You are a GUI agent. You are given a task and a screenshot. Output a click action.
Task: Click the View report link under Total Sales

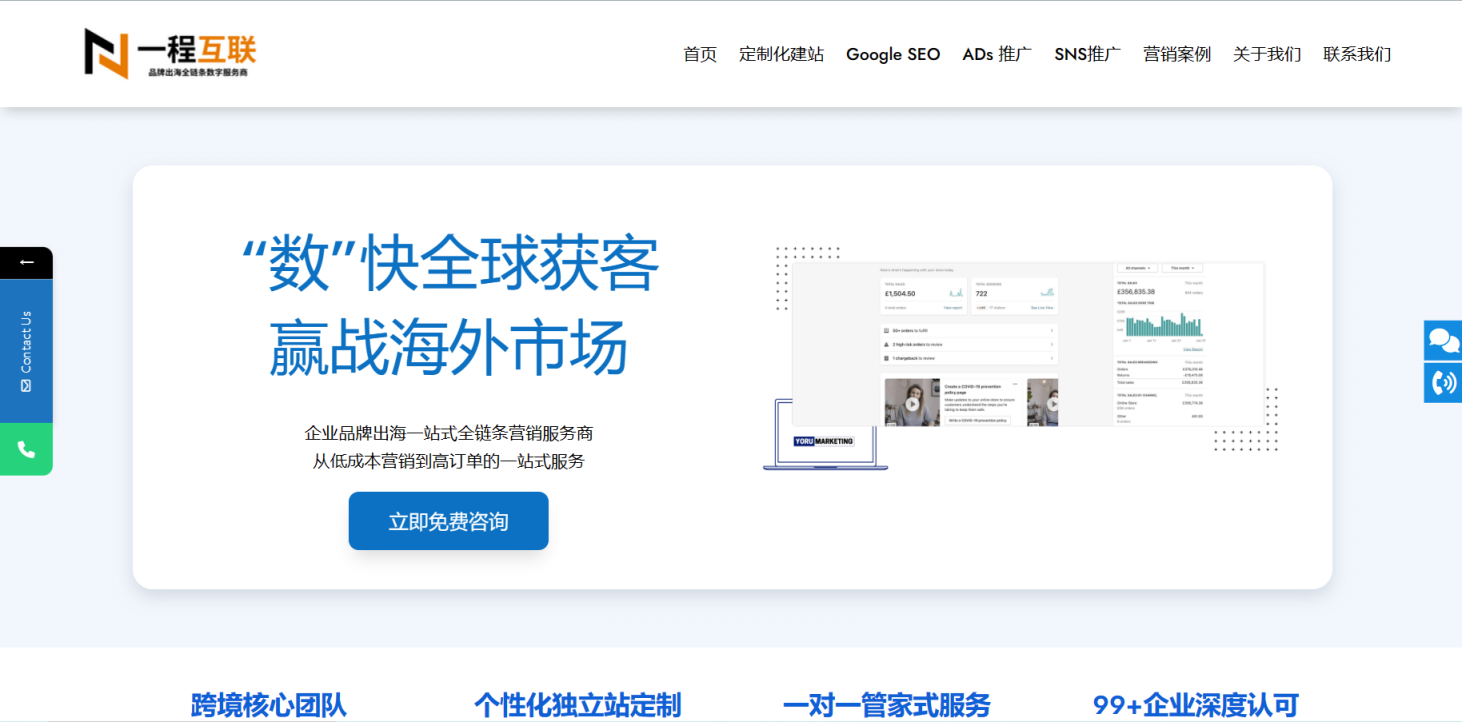point(953,308)
